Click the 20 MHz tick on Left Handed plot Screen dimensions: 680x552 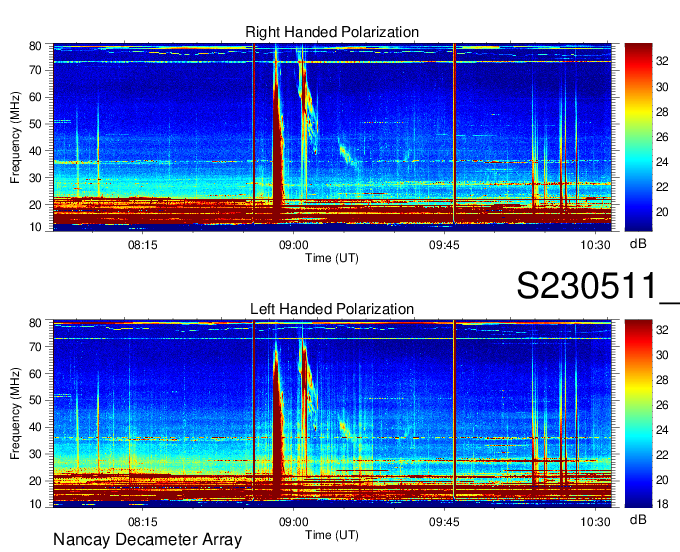[35, 481]
